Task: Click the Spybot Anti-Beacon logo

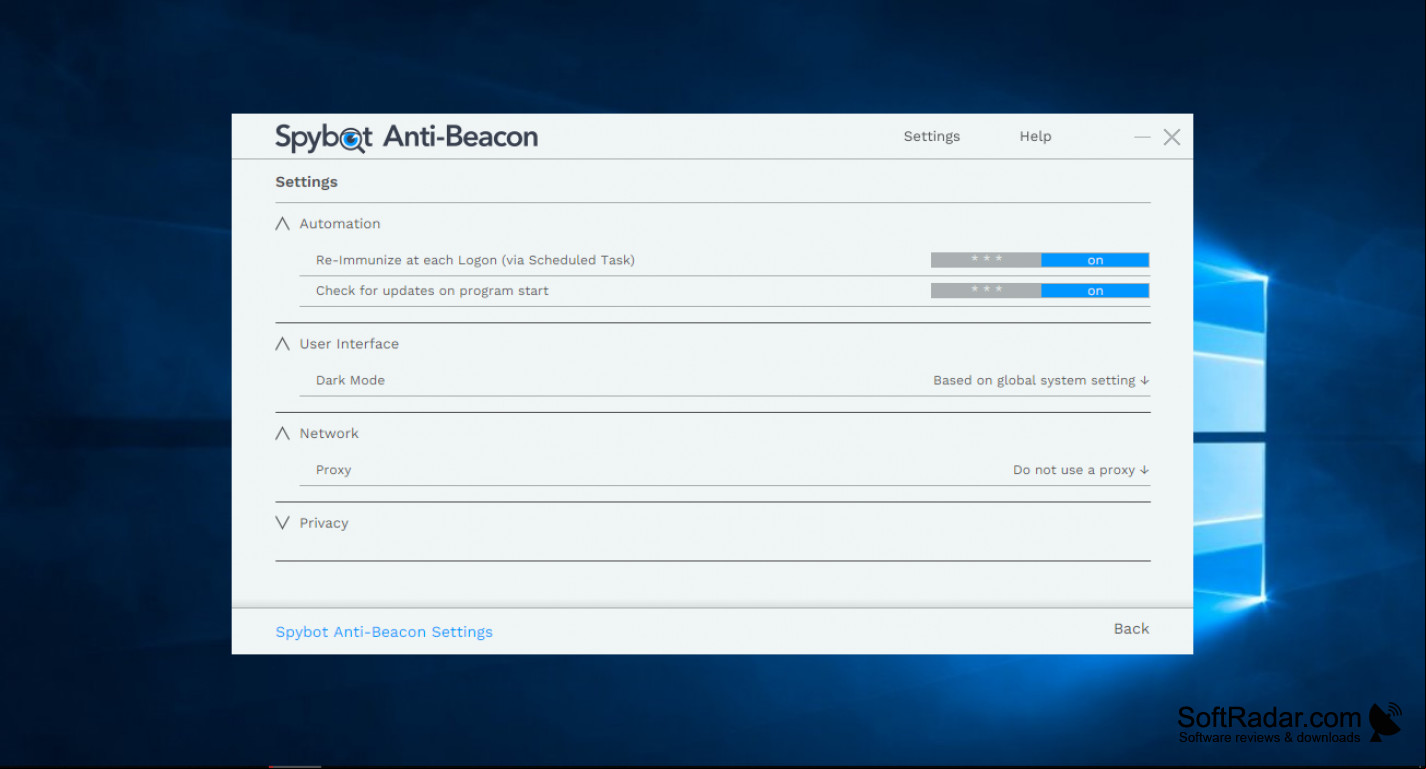Action: 406,137
